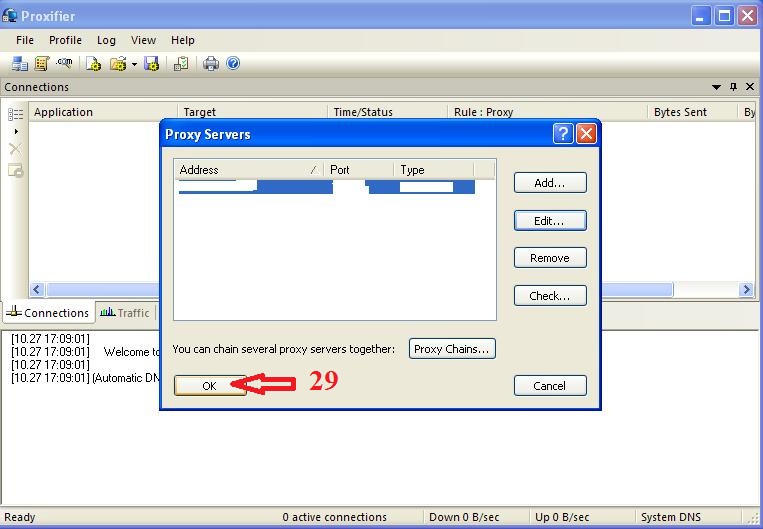Confirm Proxy Servers dialog with OK
Screen dimensions: 763x529
[210, 386]
